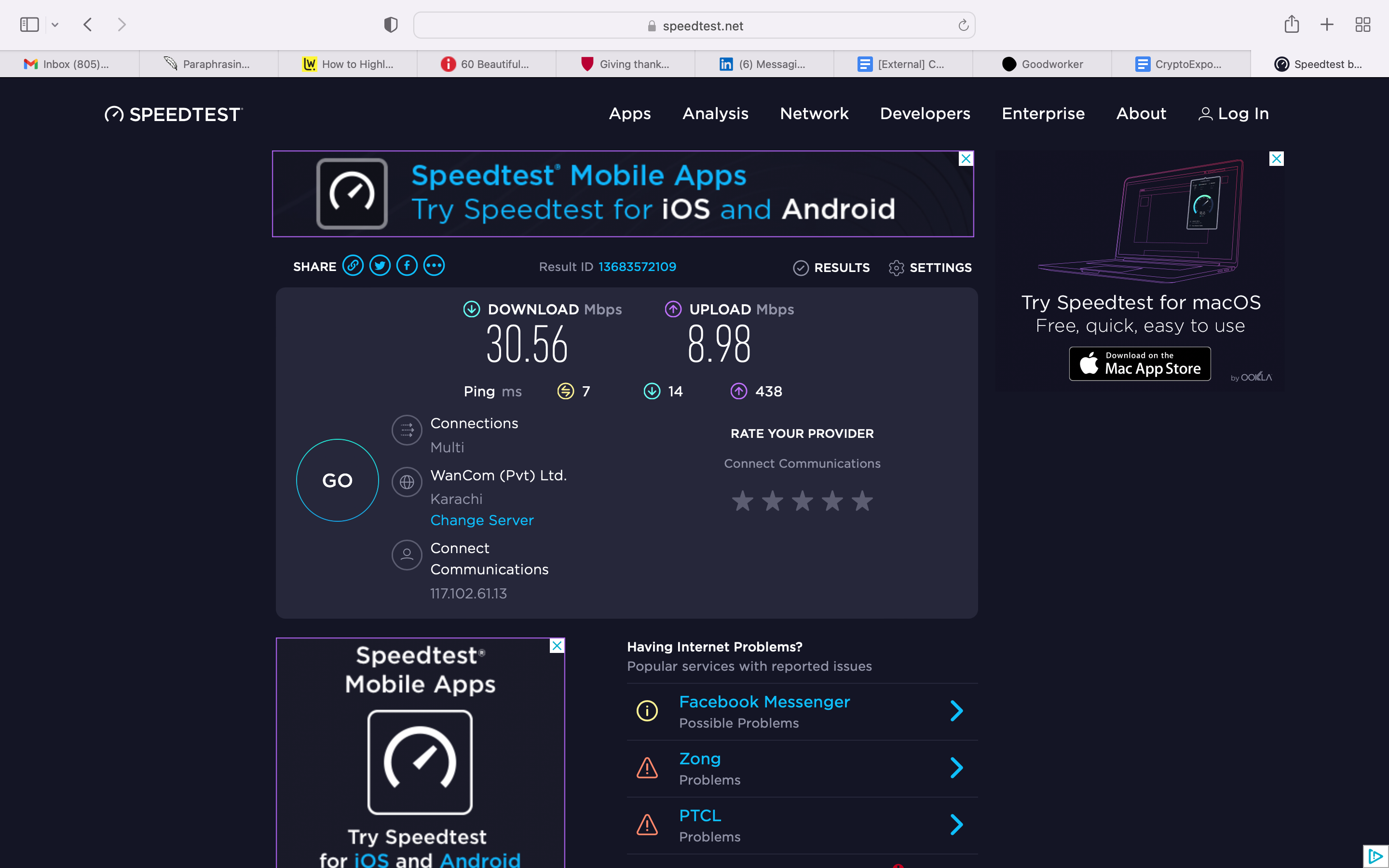
Task: Toggle the Safari sidebar
Action: (29, 25)
